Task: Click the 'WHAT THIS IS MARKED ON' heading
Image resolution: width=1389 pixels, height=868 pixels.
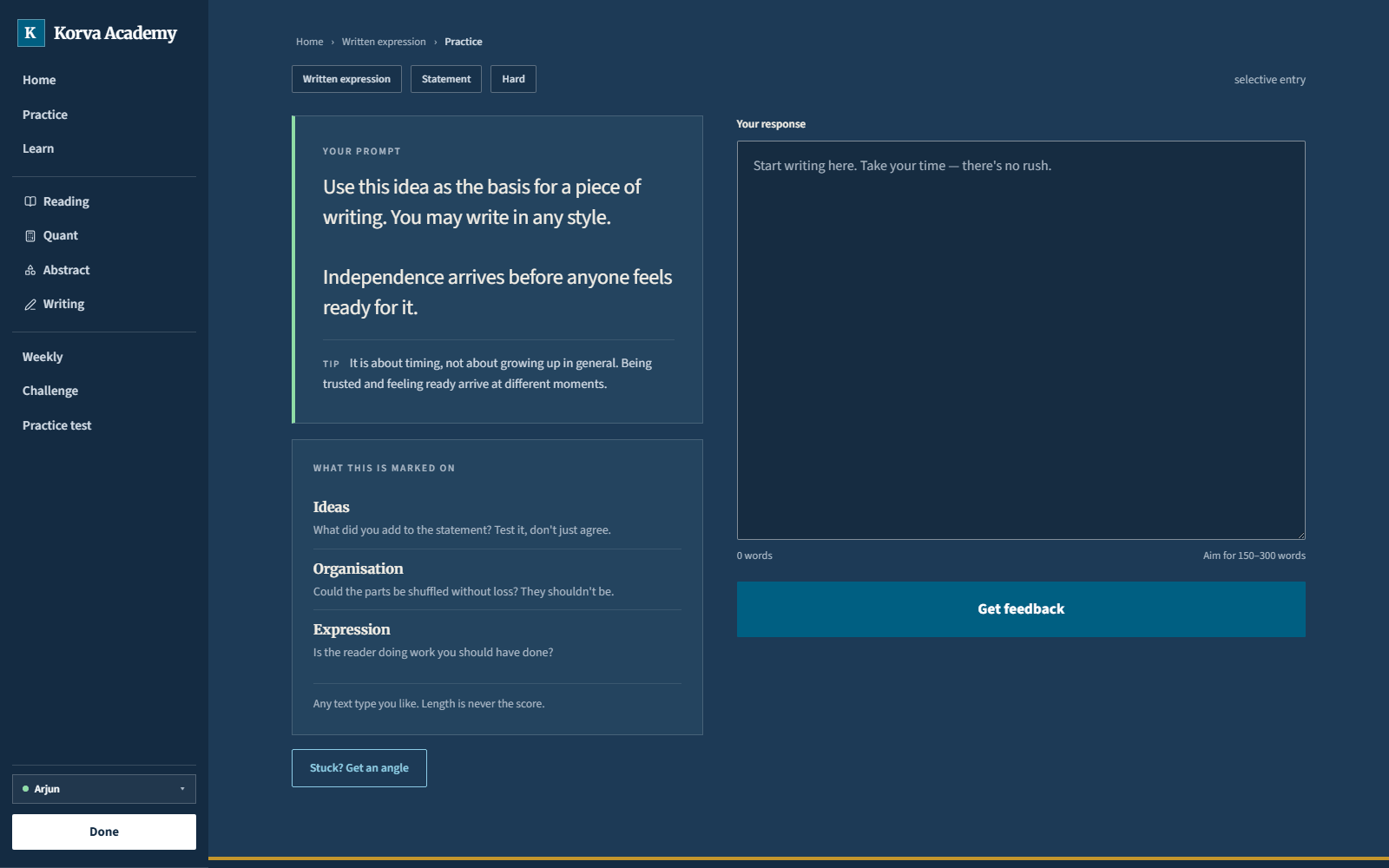Action: pos(384,468)
